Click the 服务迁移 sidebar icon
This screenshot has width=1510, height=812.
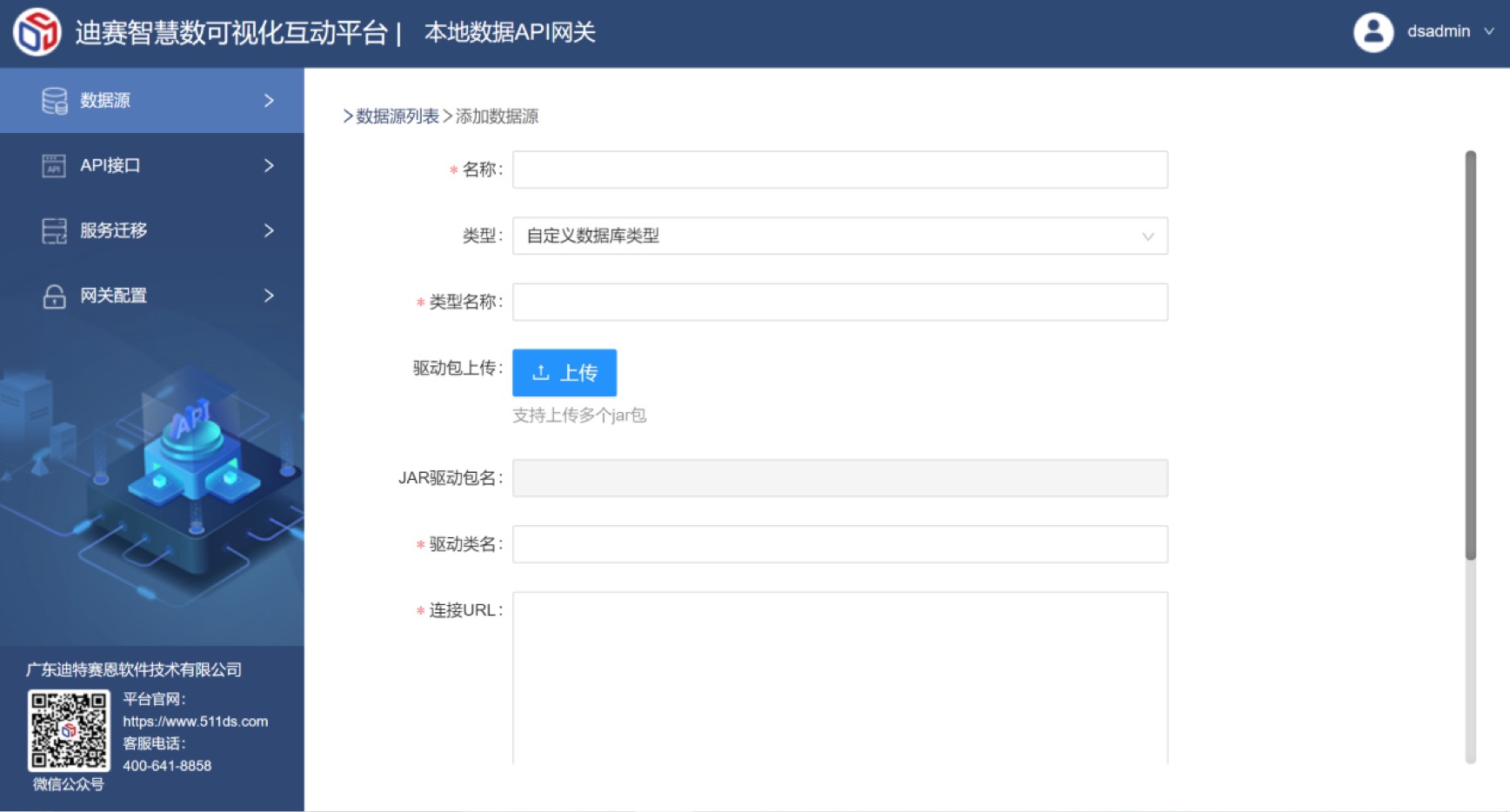click(54, 230)
